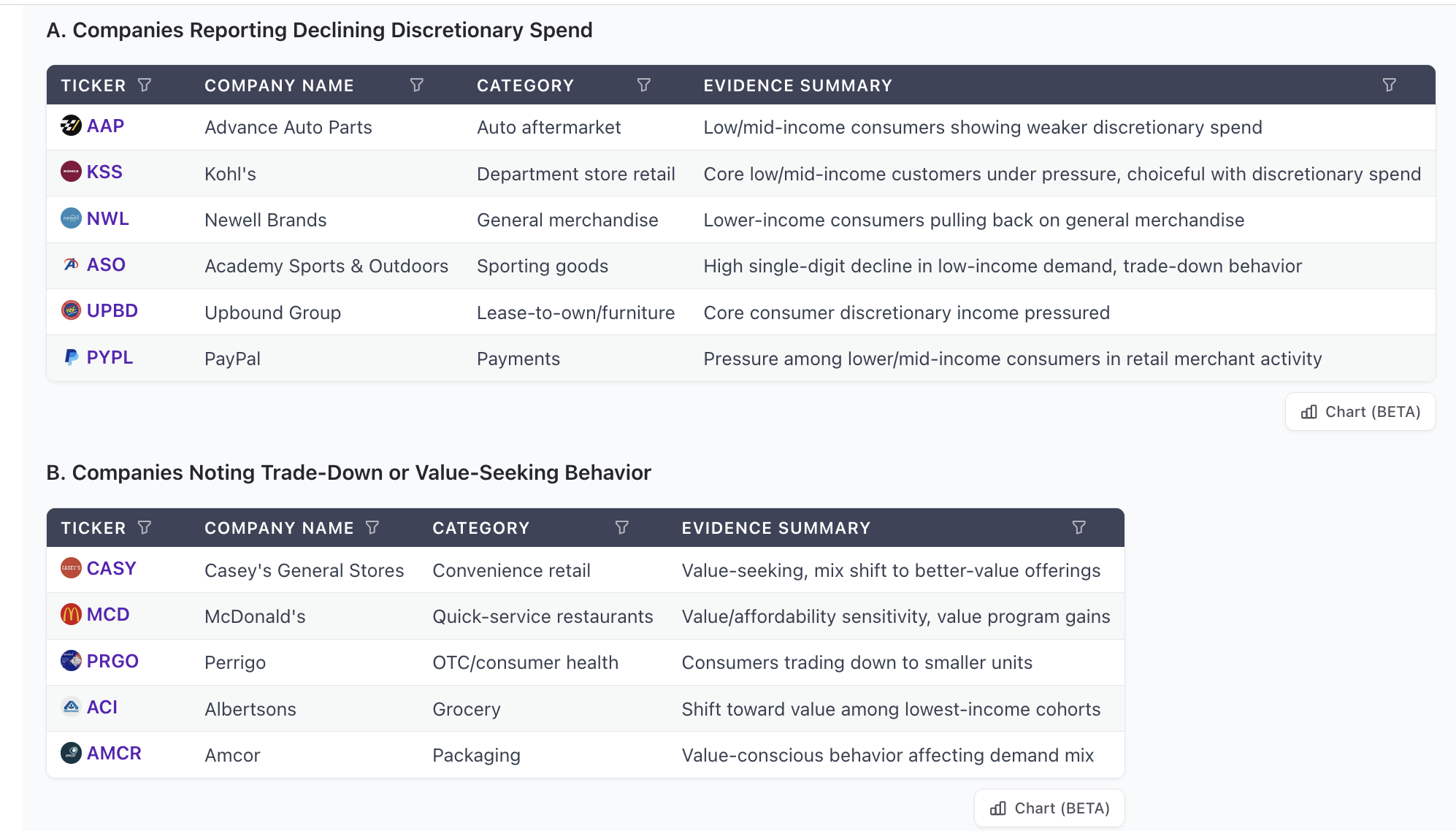Open Evidence Summary filter in table A

[x=1390, y=85]
